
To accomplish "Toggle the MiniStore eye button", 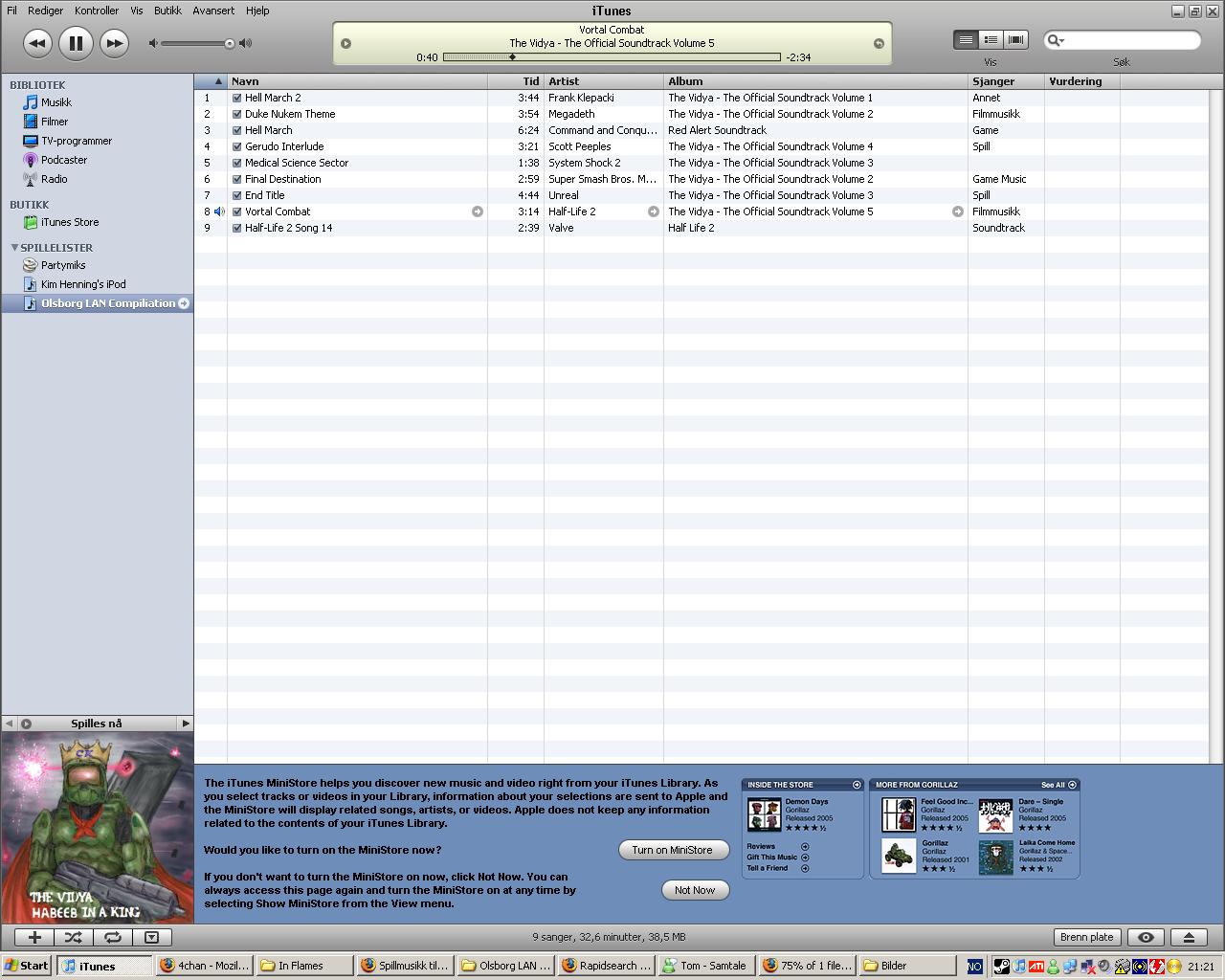I will (x=1146, y=937).
